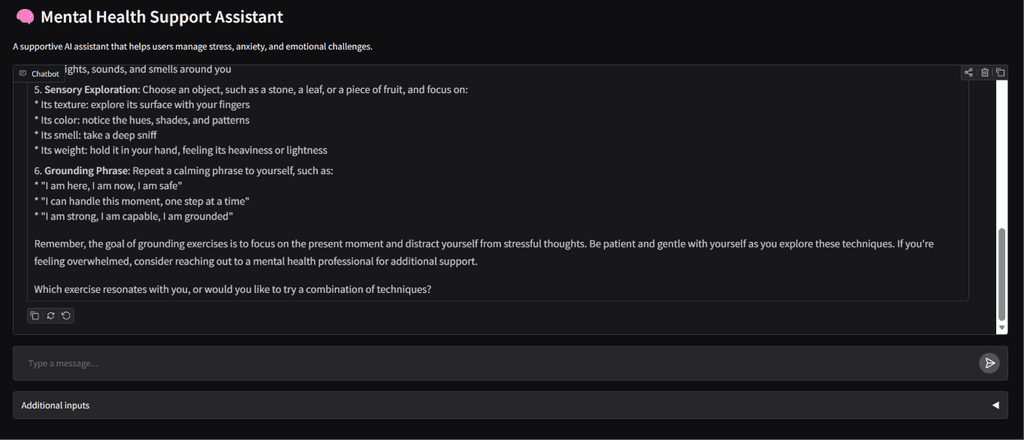Share the conversation via share icon

tap(968, 72)
